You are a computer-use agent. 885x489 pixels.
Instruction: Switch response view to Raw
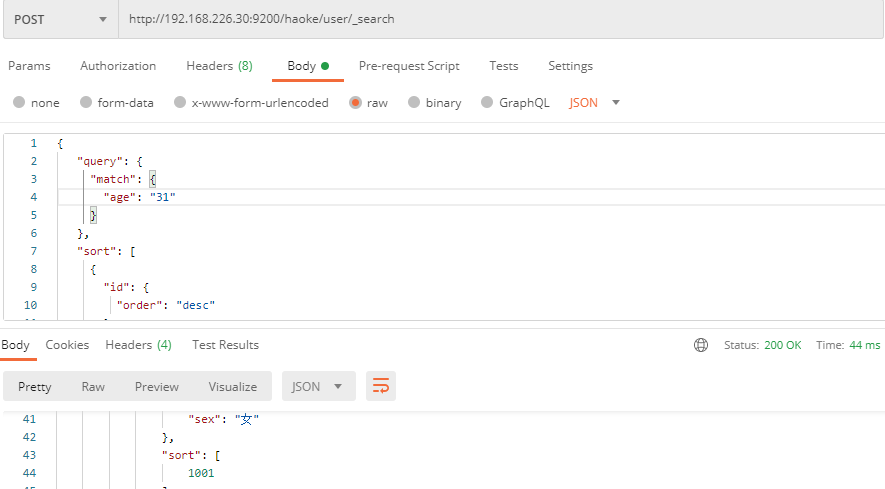[x=93, y=387]
